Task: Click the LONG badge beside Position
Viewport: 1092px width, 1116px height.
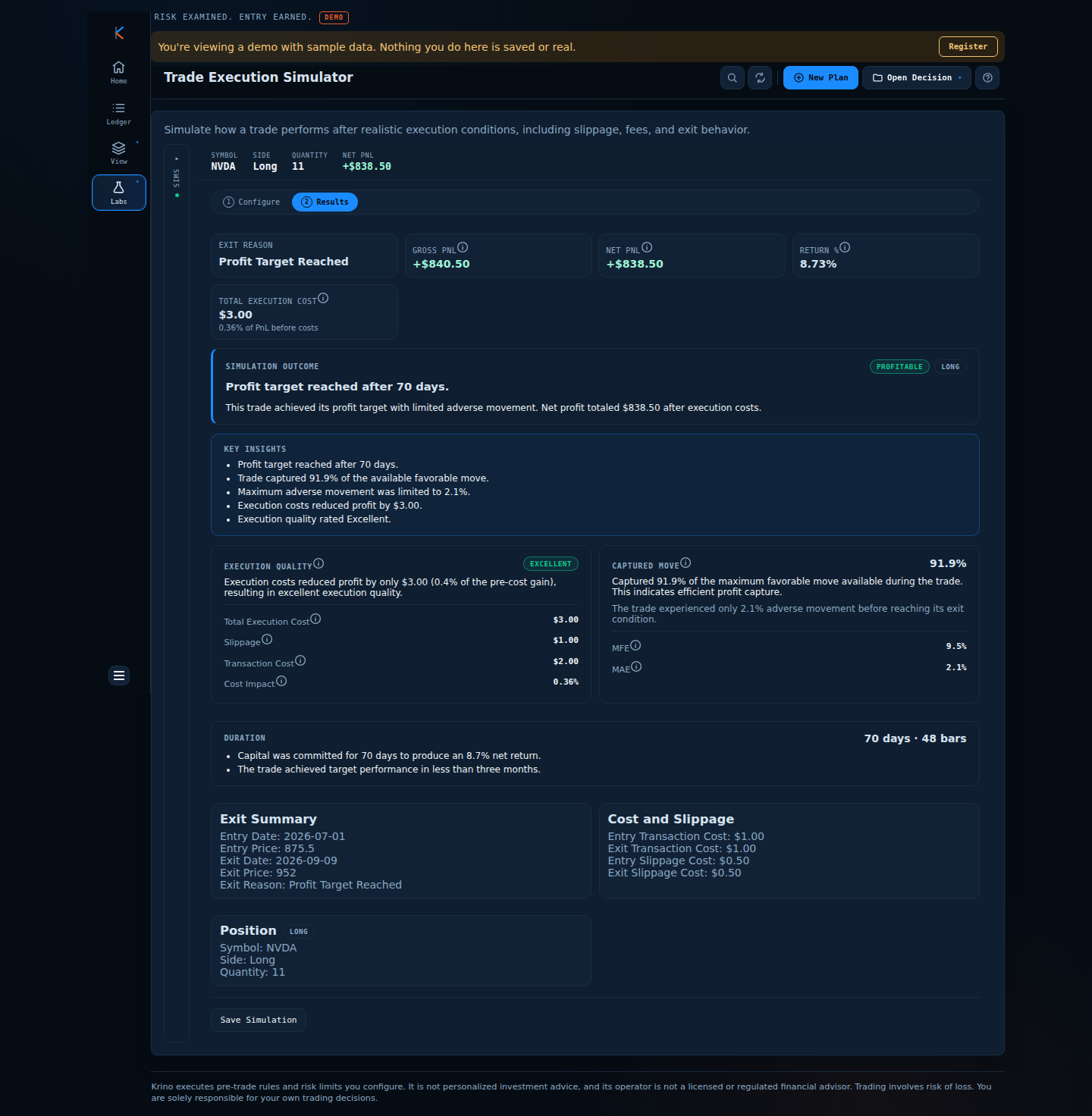Action: (x=299, y=932)
